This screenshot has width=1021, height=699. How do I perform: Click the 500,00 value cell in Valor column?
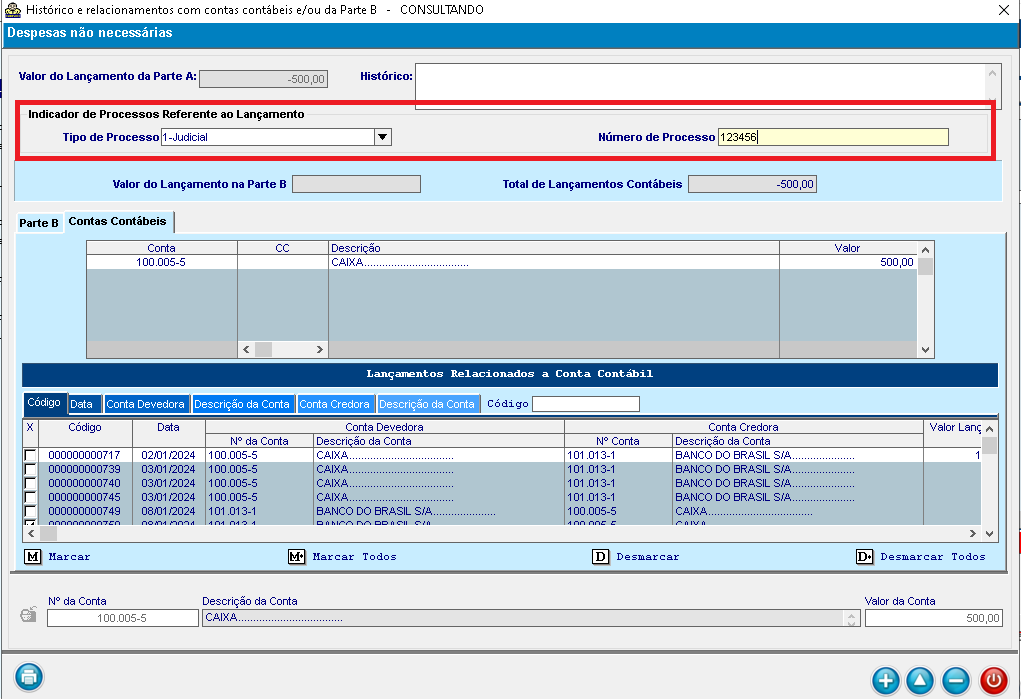click(x=848, y=262)
